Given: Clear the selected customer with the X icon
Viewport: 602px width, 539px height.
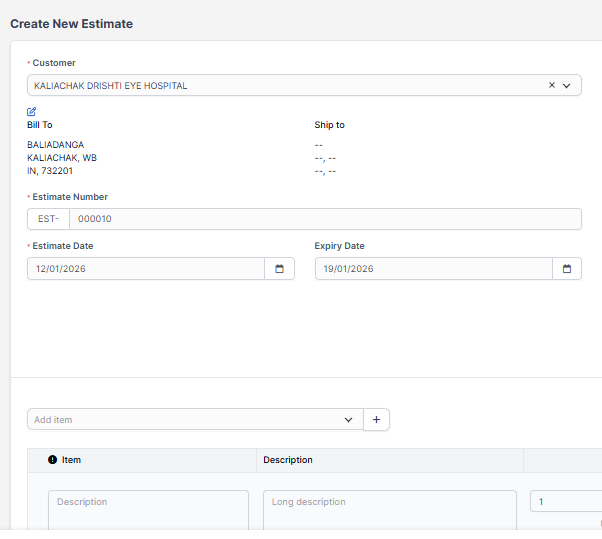Looking at the screenshot, I should tap(551, 86).
